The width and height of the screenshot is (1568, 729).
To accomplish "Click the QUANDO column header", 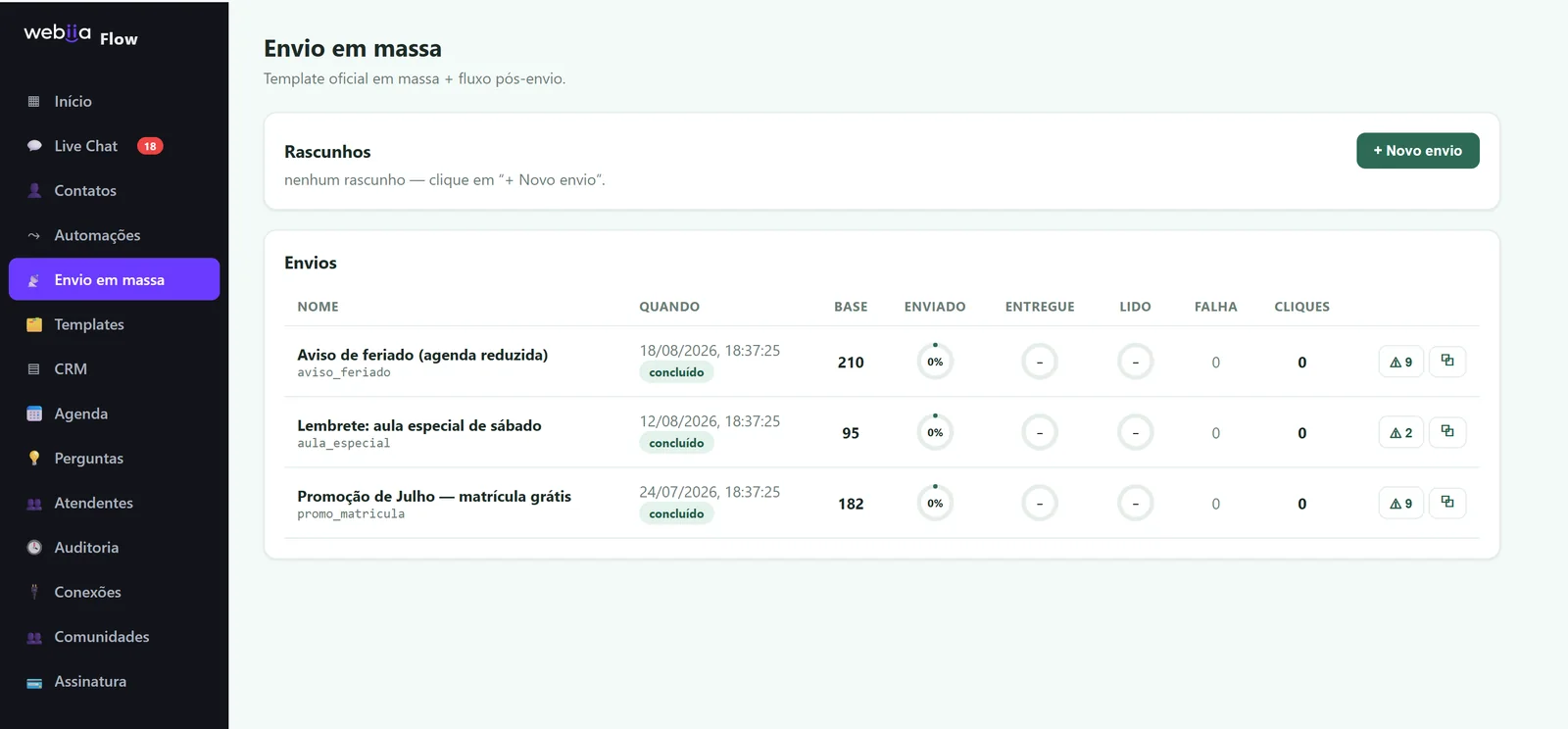I will 669,307.
